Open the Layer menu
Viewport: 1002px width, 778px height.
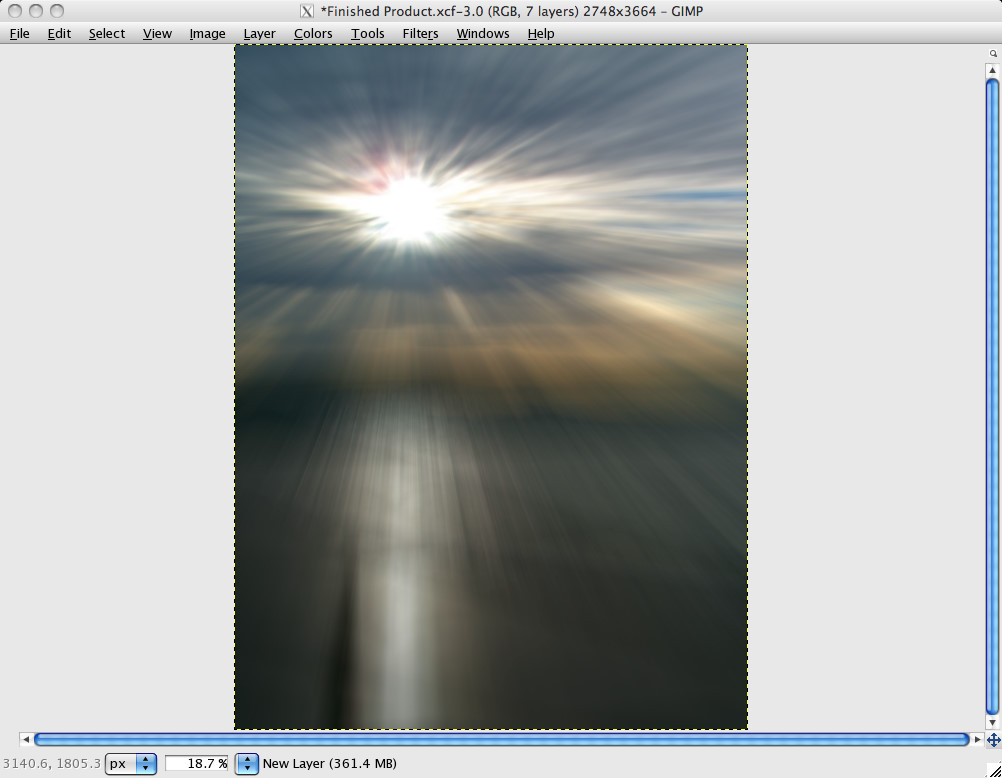[259, 33]
